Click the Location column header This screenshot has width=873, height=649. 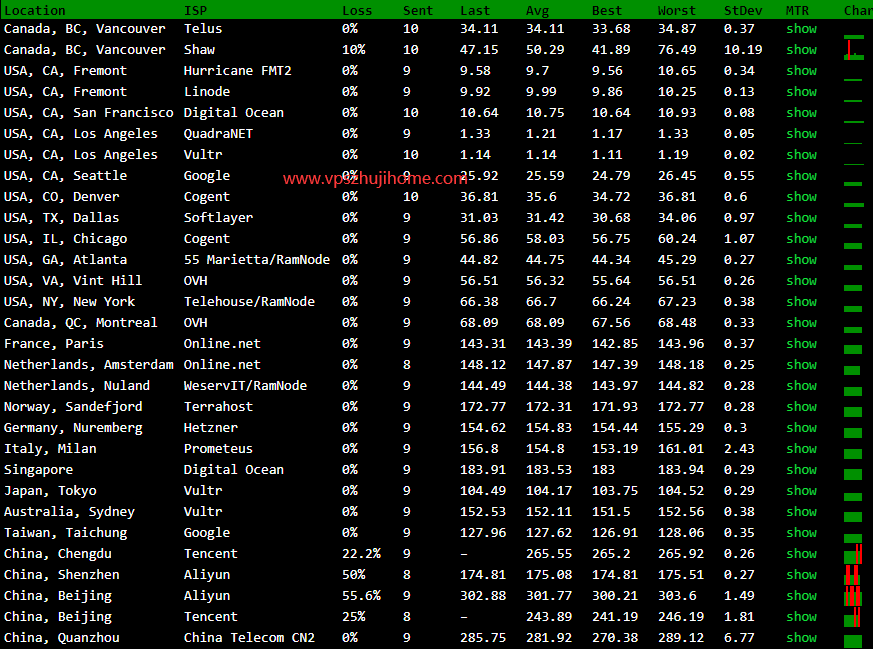pyautogui.click(x=35, y=10)
